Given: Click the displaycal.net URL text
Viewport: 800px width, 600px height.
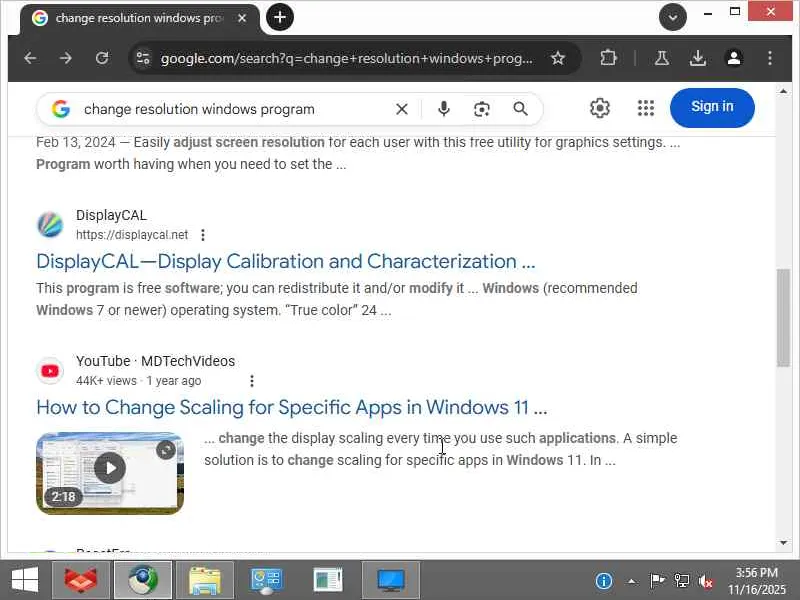Looking at the screenshot, I should pyautogui.click(x=132, y=235).
